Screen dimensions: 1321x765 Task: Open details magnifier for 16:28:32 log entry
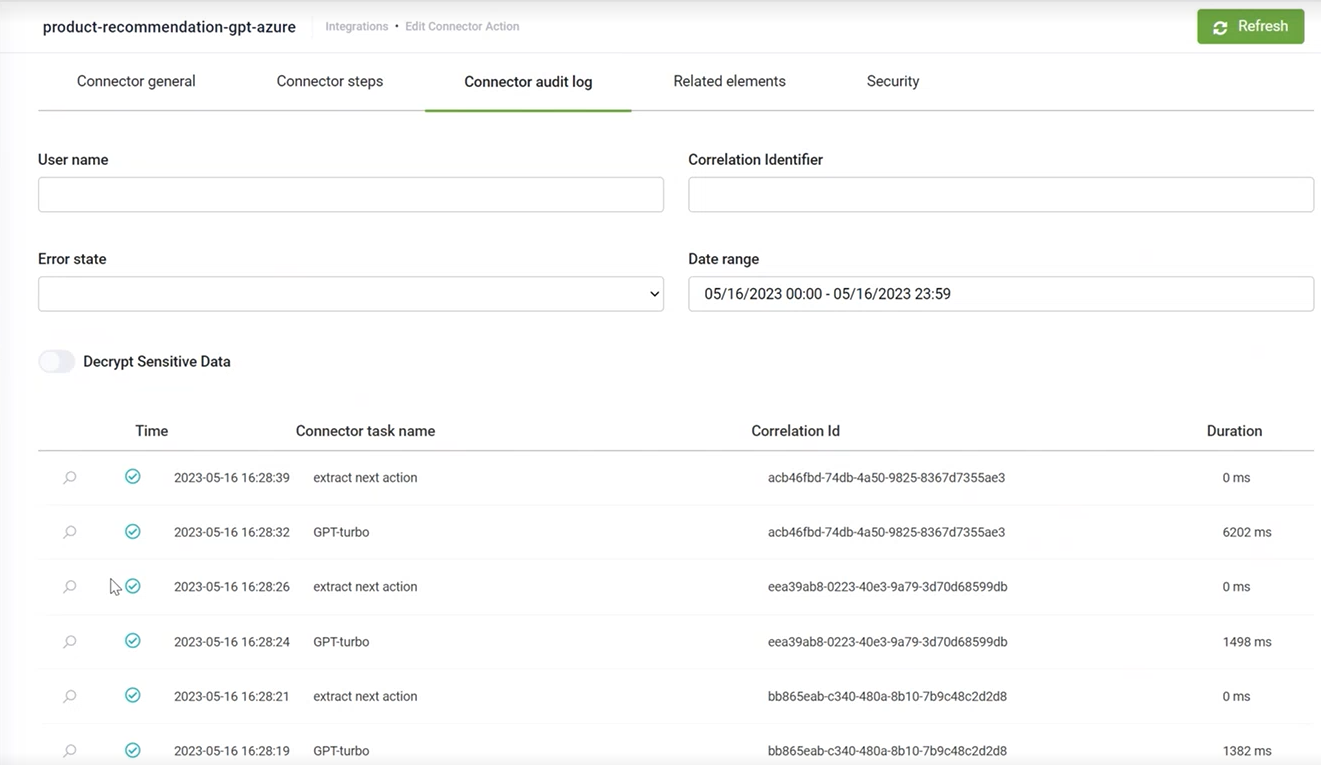pos(70,532)
